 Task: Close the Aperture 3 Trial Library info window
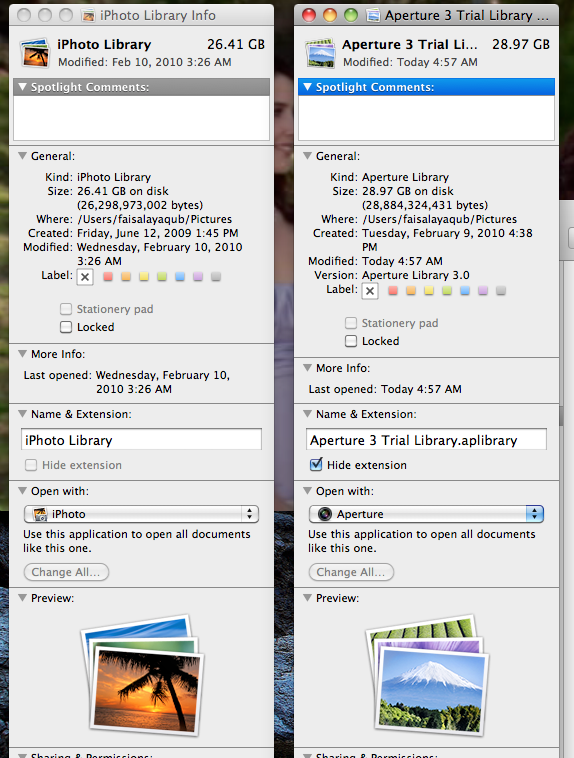(x=309, y=15)
